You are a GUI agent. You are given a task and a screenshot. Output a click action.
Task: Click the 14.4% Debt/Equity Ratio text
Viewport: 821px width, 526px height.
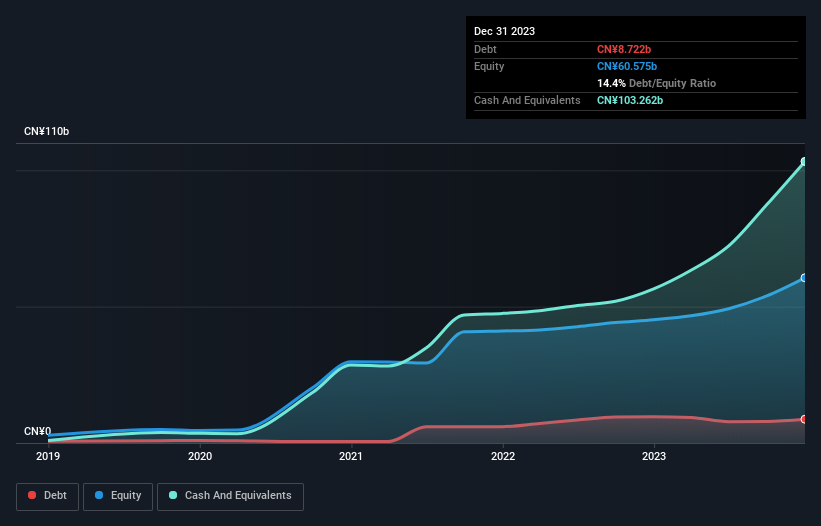pos(656,83)
